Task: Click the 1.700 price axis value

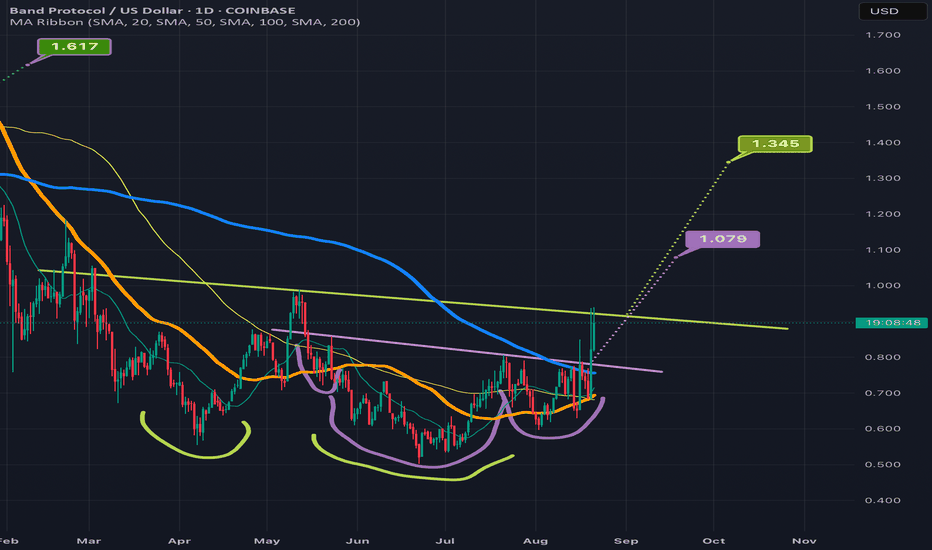Action: point(883,35)
